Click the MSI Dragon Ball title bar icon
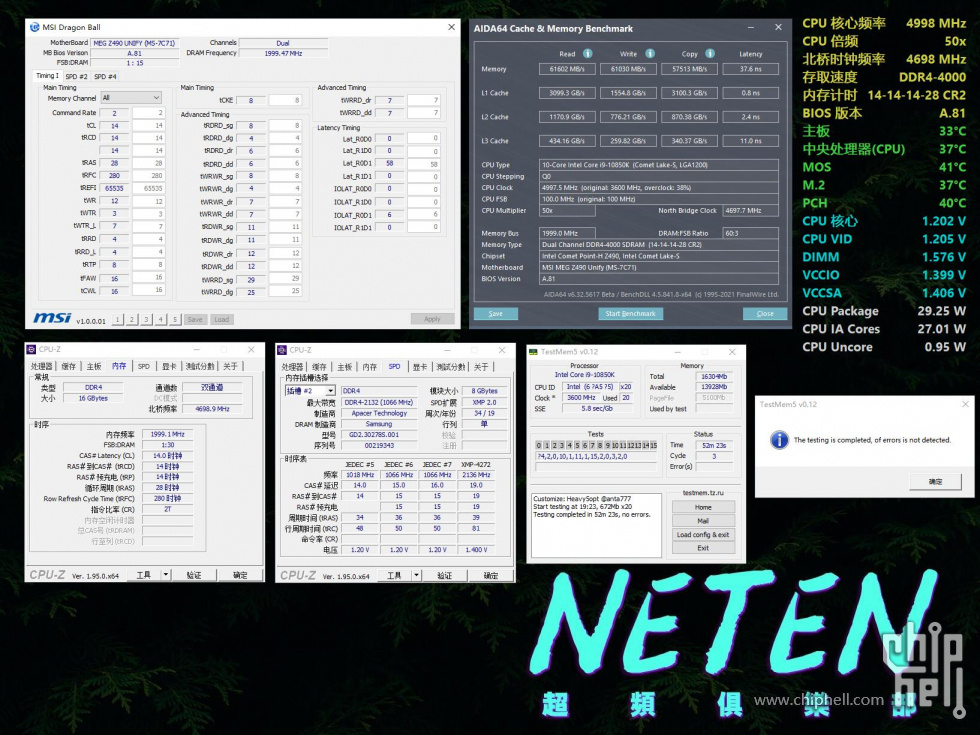Screen dimensions: 980x735 [x=34, y=27]
